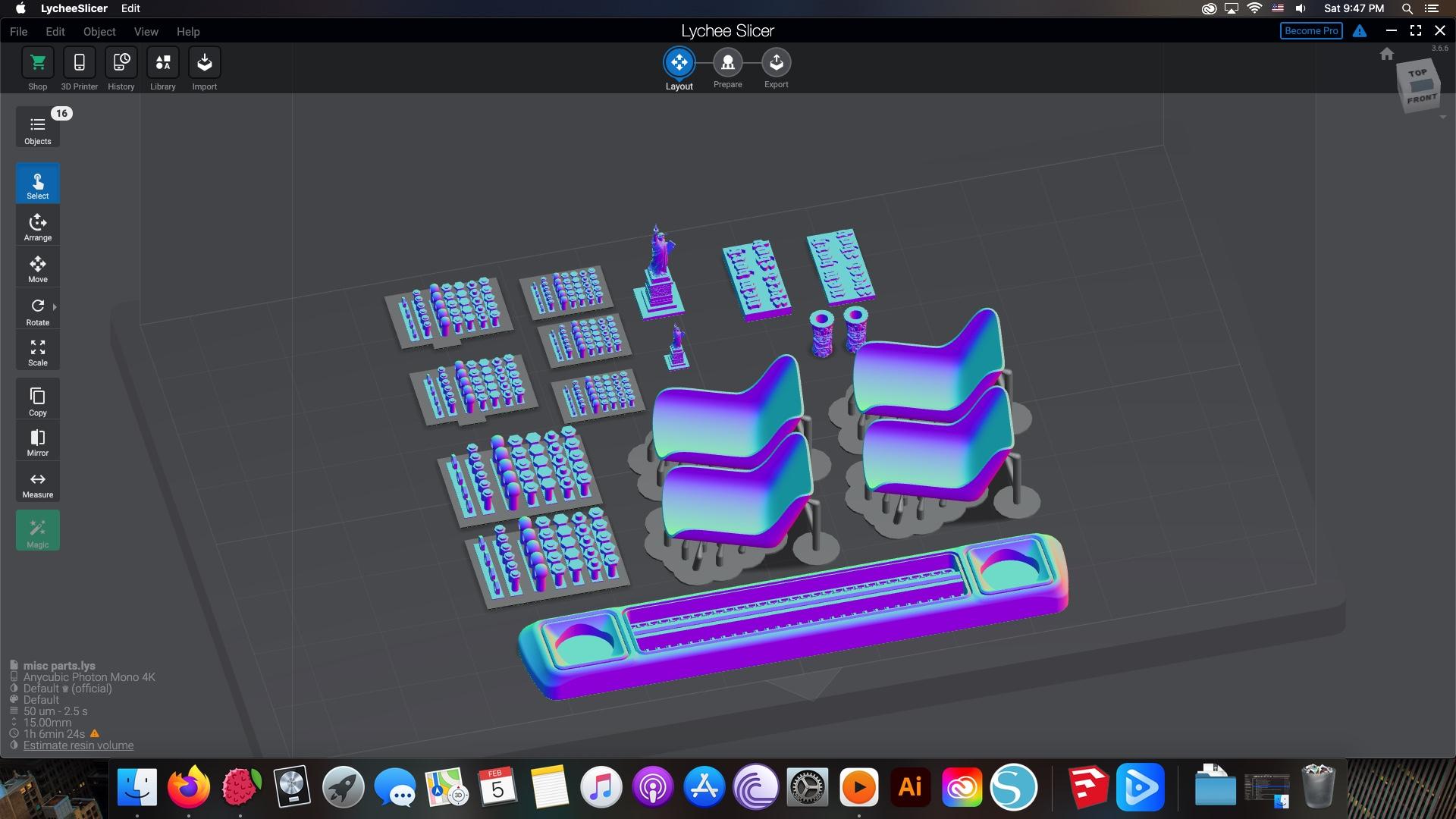The height and width of the screenshot is (819, 1456).
Task: Activate the Select tool
Action: point(37,184)
